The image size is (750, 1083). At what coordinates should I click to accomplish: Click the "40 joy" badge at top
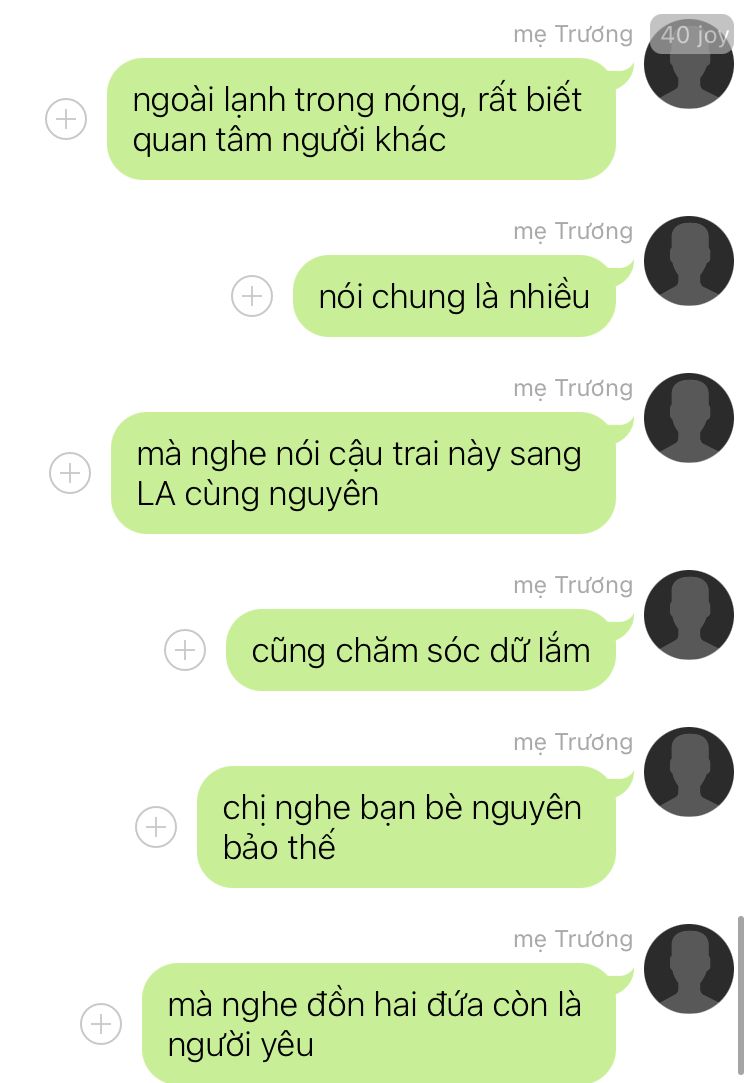[x=692, y=34]
